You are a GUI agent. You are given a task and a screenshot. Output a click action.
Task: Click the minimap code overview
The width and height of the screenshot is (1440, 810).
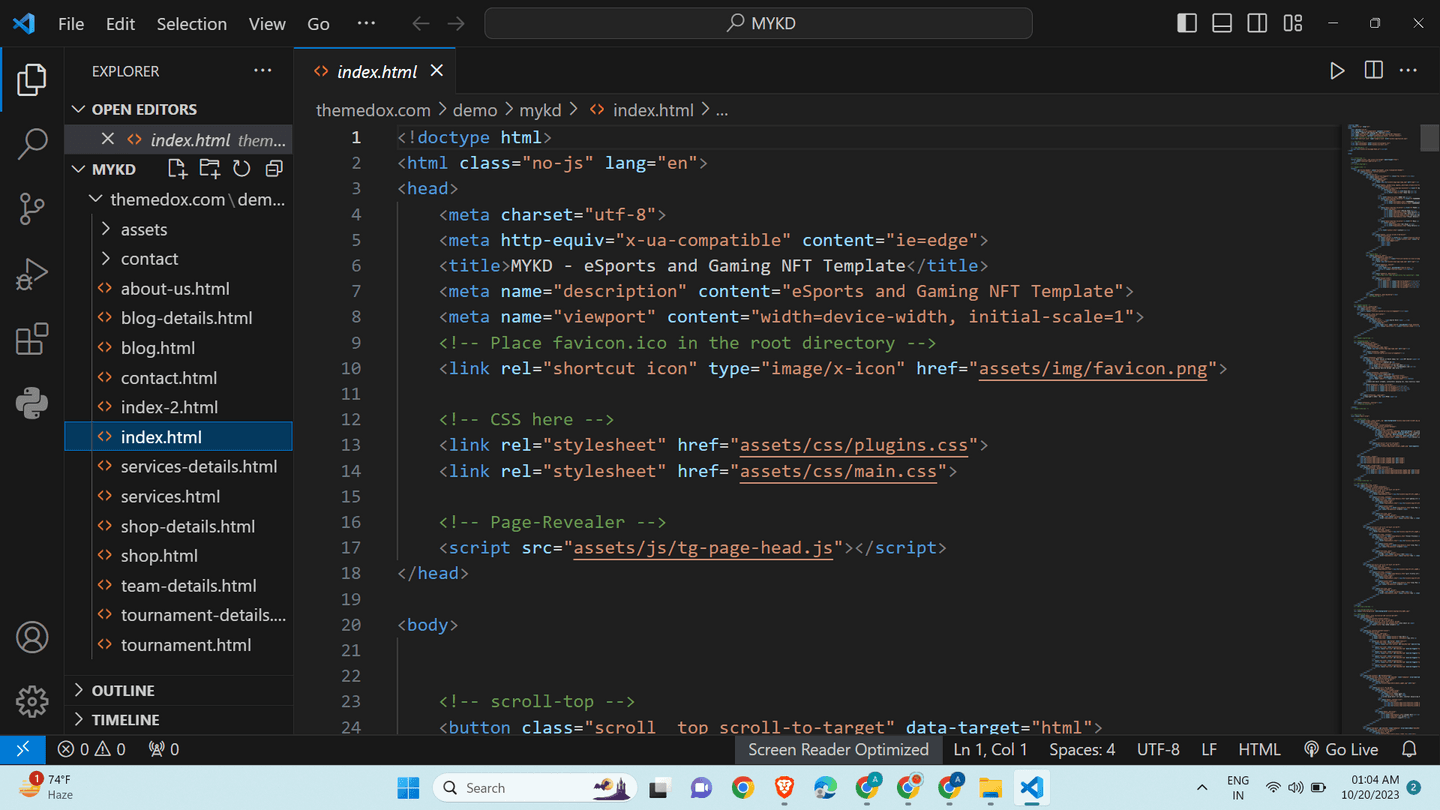(1385, 430)
